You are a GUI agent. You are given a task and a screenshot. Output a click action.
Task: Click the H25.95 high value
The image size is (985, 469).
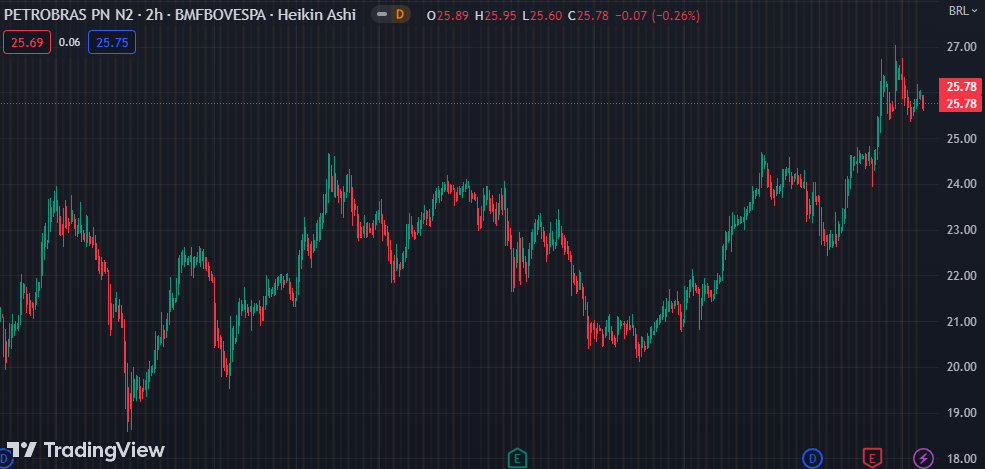496,16
